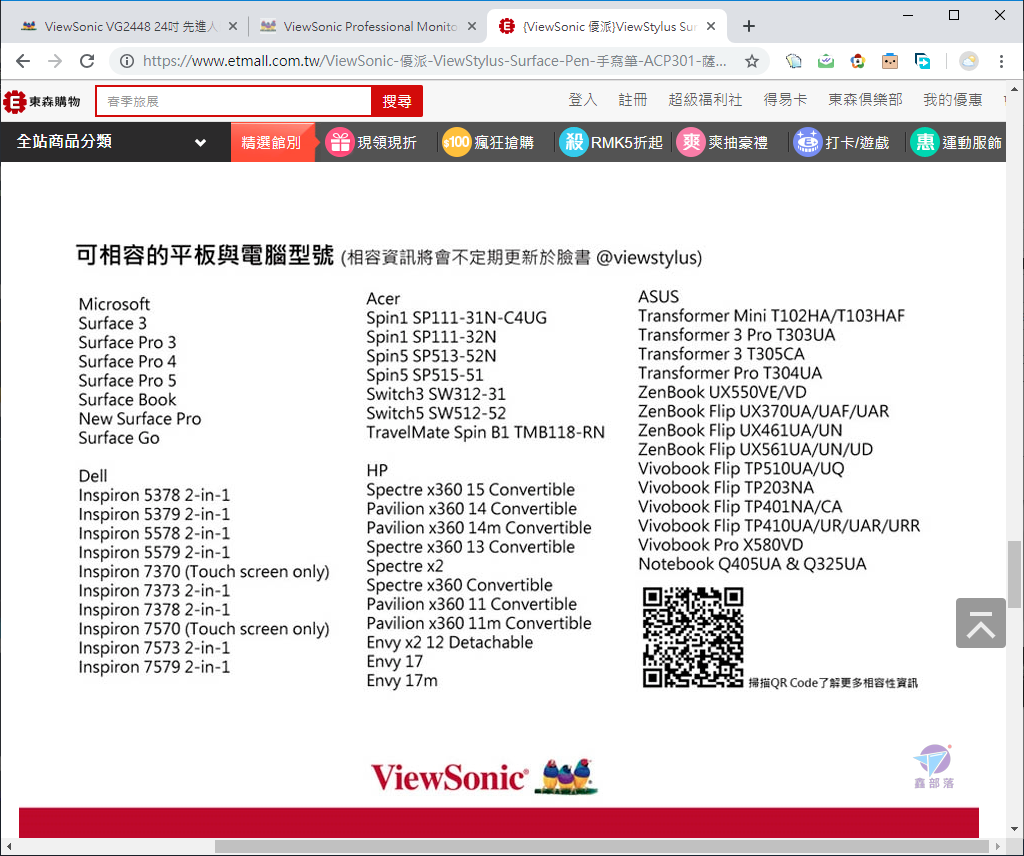
Task: Click the compatibility QR code image
Action: click(693, 637)
